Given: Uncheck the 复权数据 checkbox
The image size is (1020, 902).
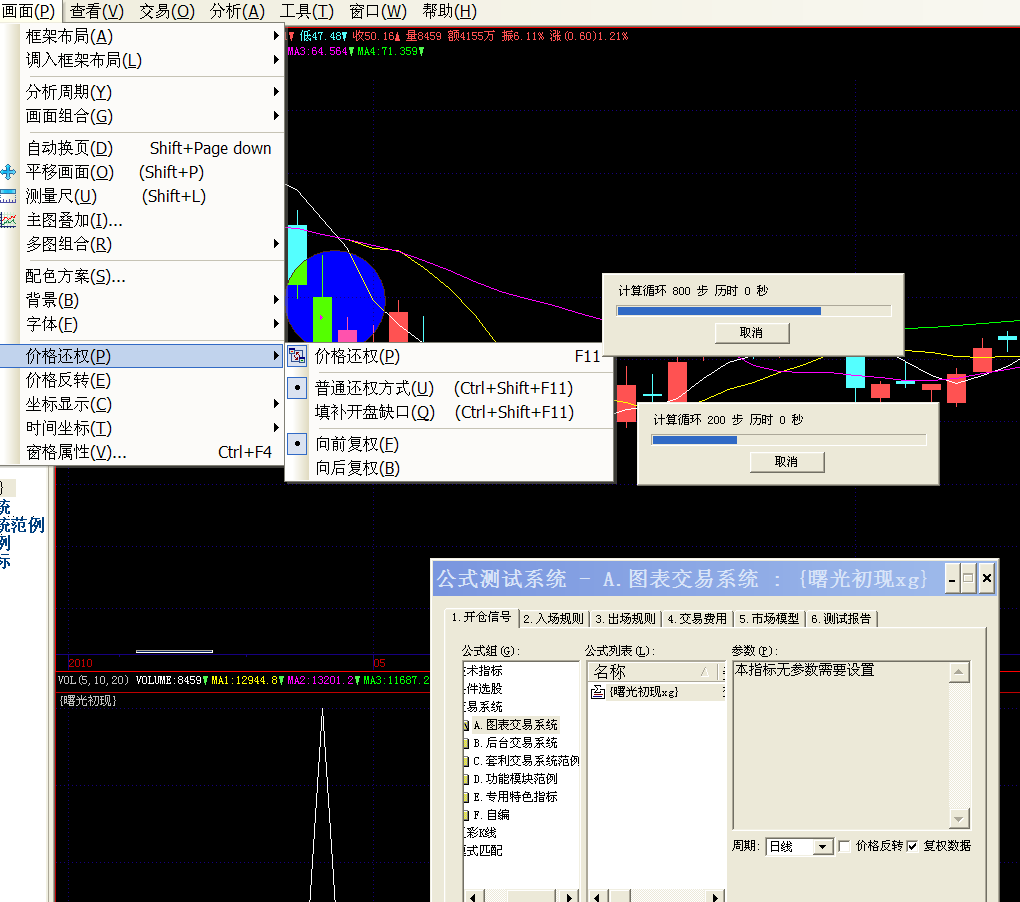Looking at the screenshot, I should [912, 846].
